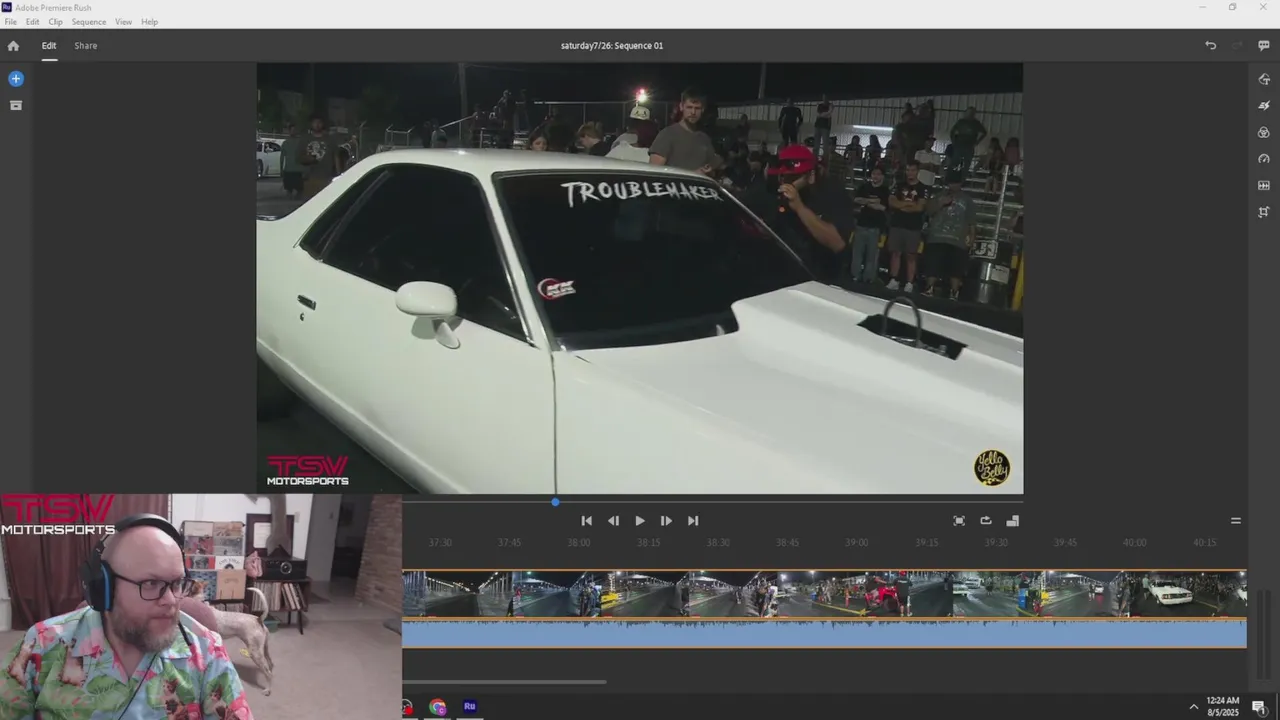Image resolution: width=1280 pixels, height=720 pixels.
Task: Open the Effects transitions panel
Action: (x=1264, y=106)
